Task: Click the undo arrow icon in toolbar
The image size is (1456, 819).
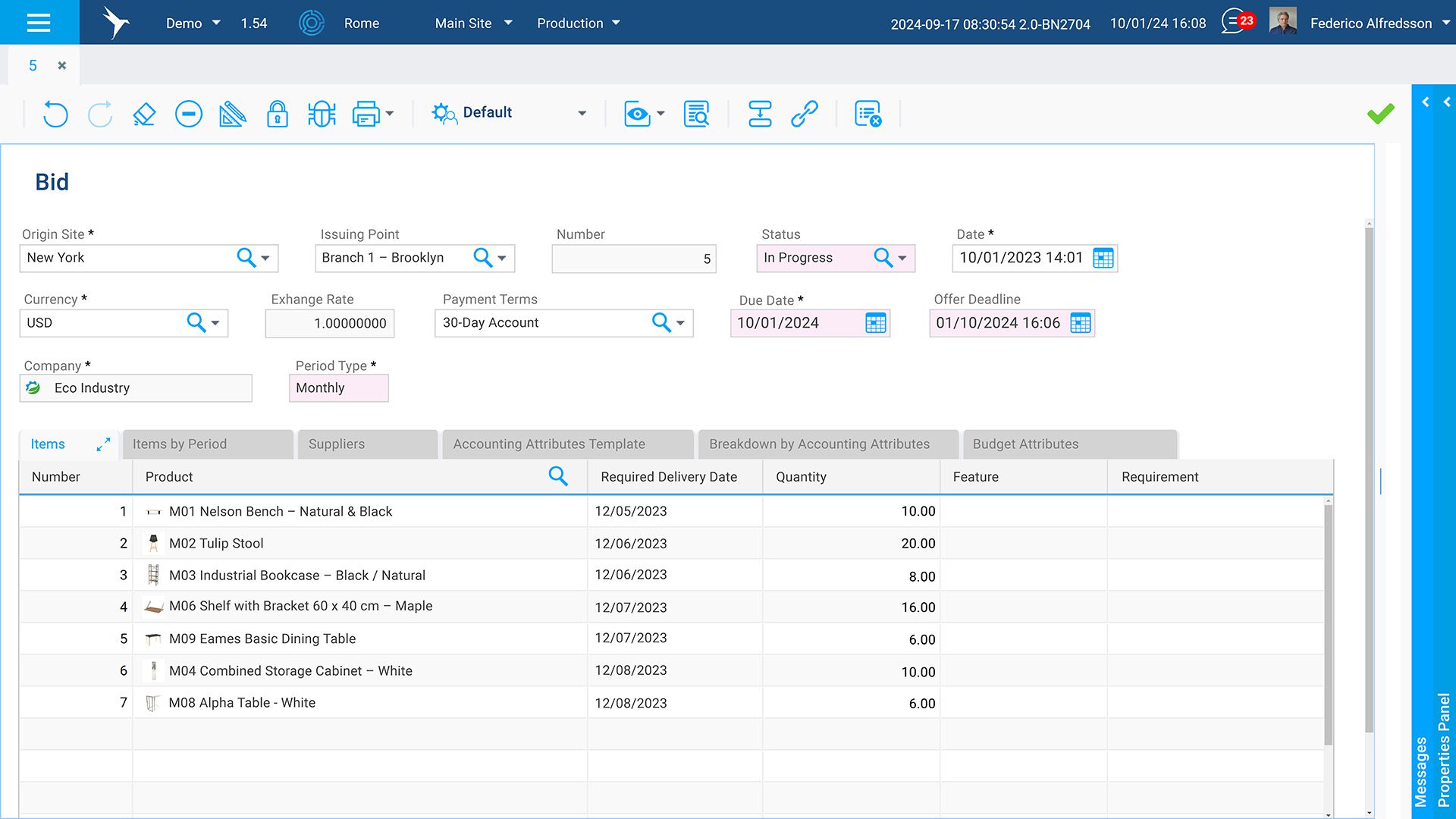Action: pos(55,114)
